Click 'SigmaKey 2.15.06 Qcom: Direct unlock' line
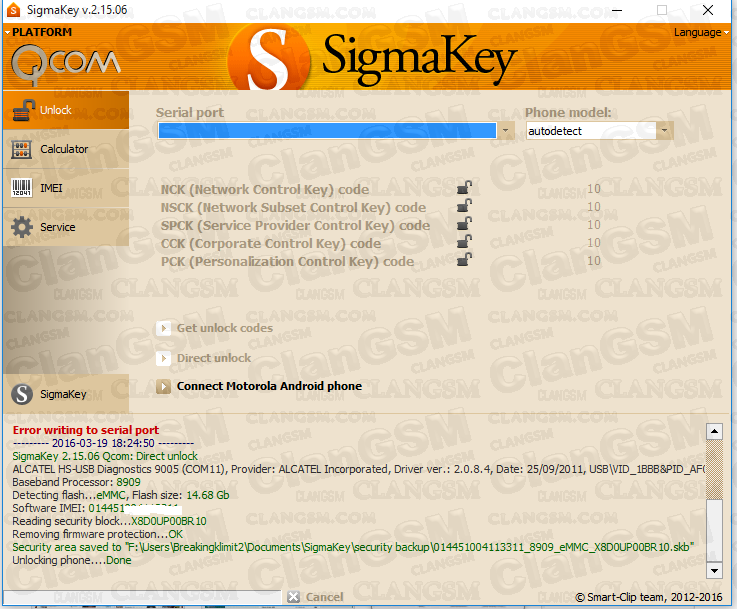The image size is (737, 609). pyautogui.click(x=105, y=456)
